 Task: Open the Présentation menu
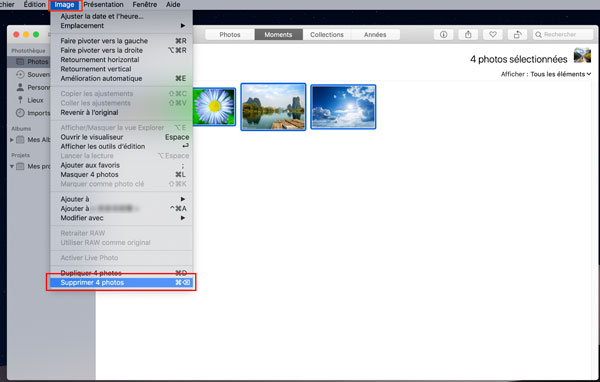click(x=103, y=5)
